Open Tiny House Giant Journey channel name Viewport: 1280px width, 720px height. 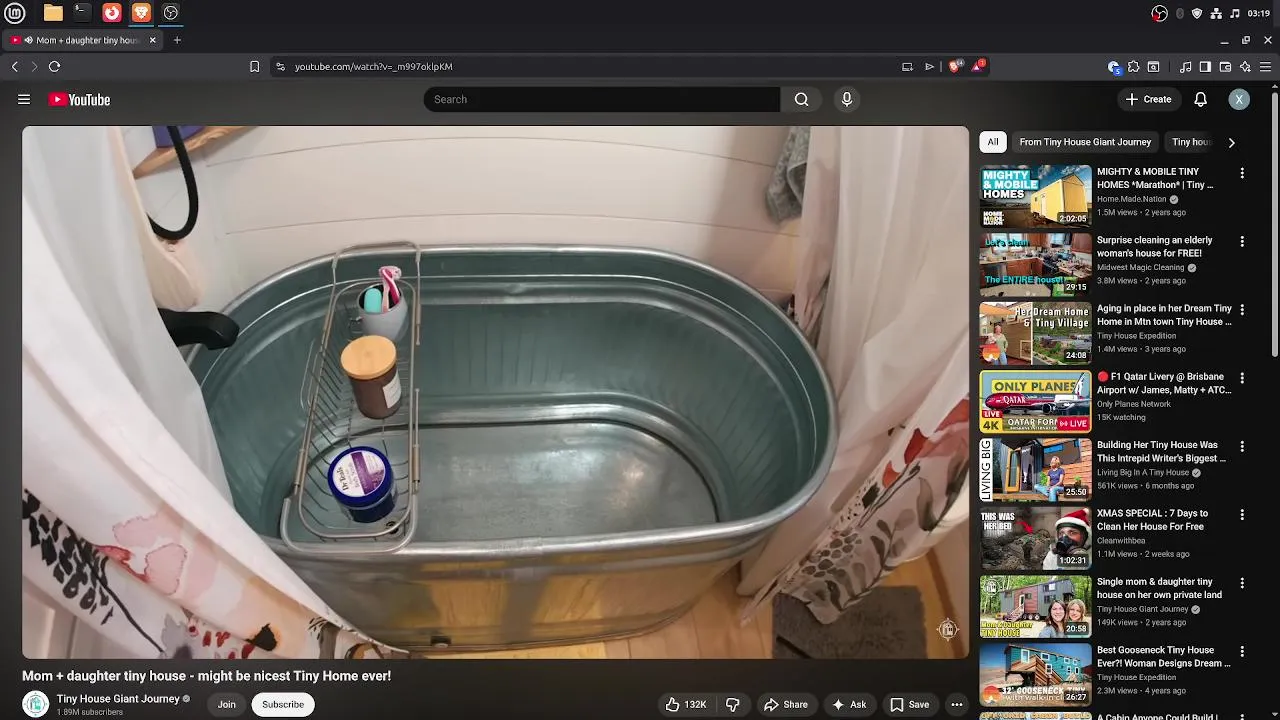pos(118,699)
